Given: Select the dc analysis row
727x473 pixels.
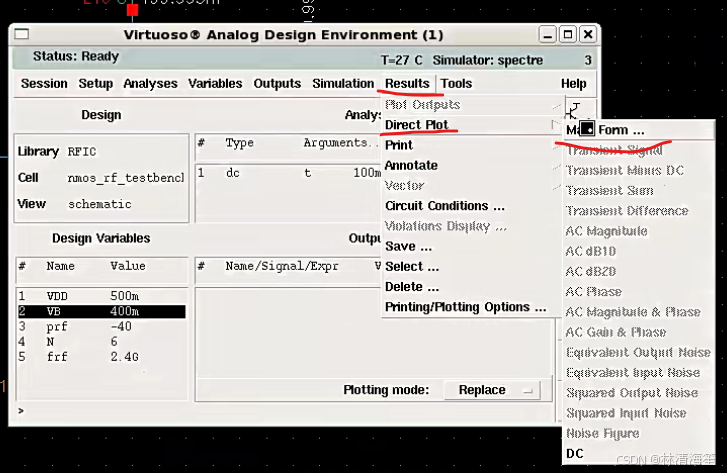Looking at the screenshot, I should (289, 173).
